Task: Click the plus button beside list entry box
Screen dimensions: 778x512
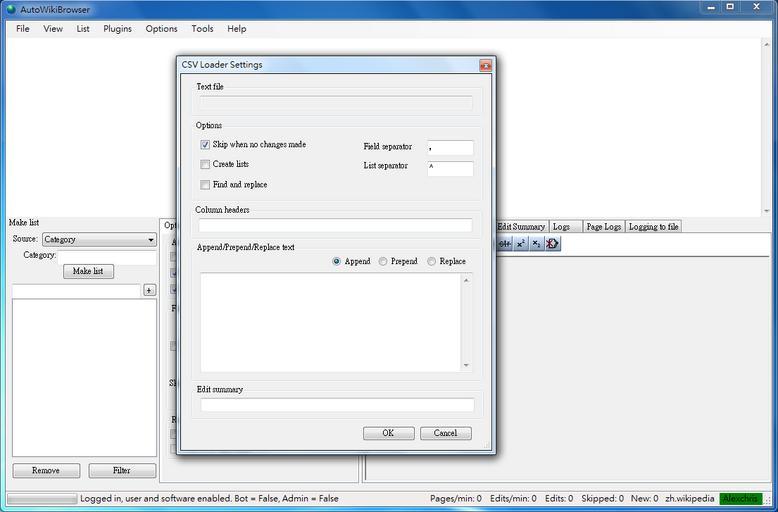Action: [150, 290]
